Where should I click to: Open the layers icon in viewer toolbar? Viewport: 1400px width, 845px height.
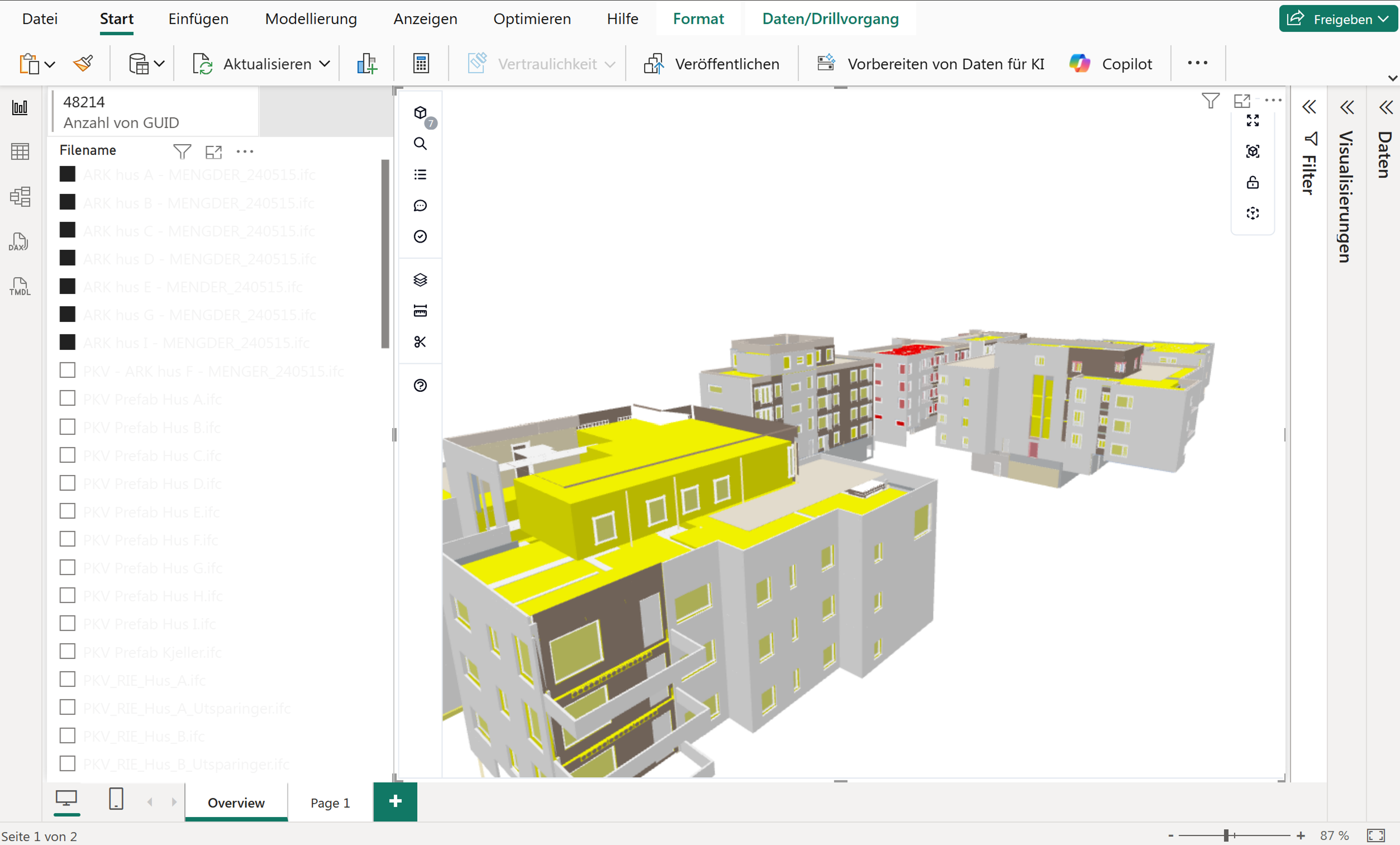[420, 280]
